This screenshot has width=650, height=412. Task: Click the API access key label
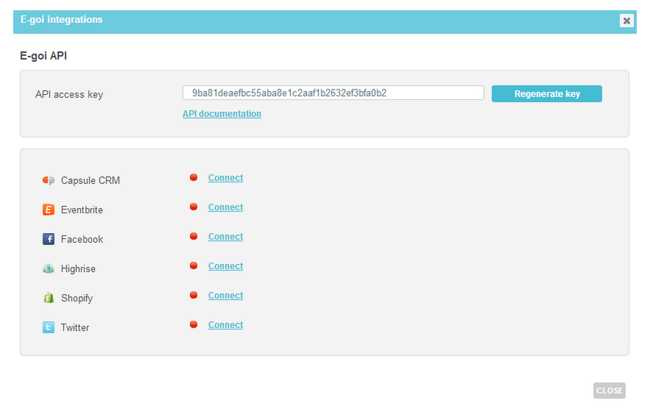point(69,95)
